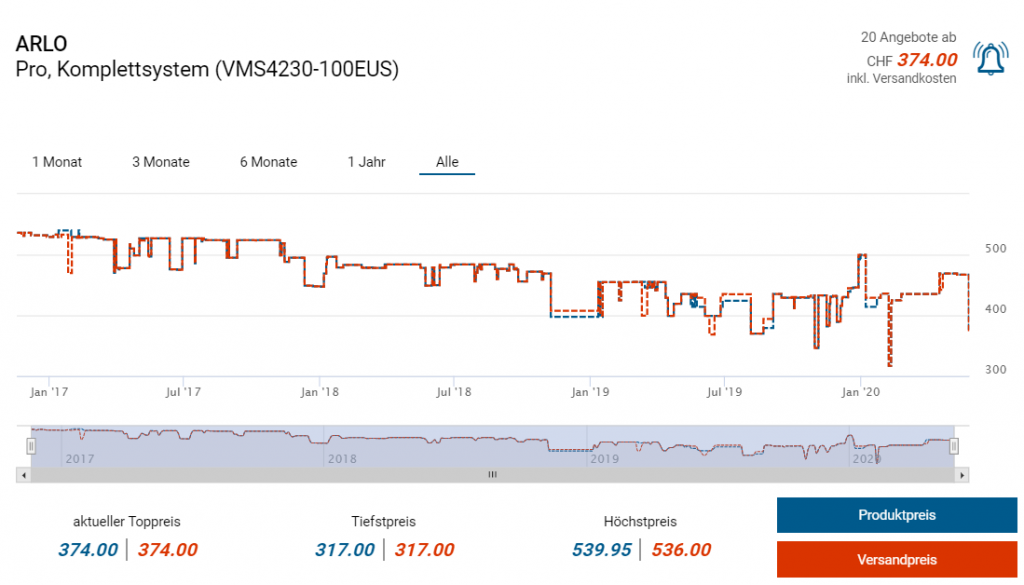Select the 1 Monat time range
This screenshot has height=585, width=1024.
tap(57, 162)
